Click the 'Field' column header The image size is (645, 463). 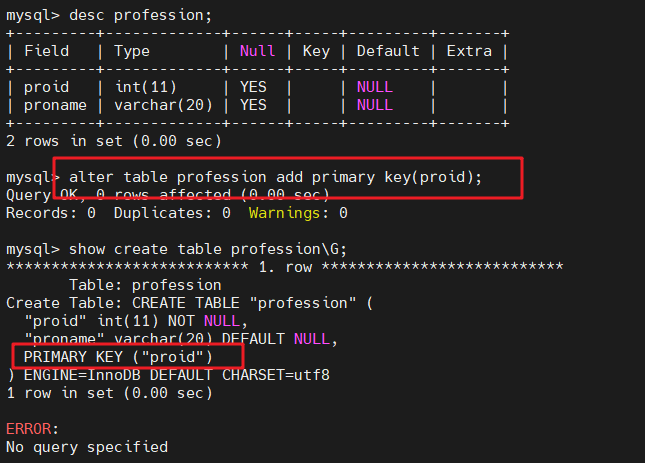pos(46,50)
